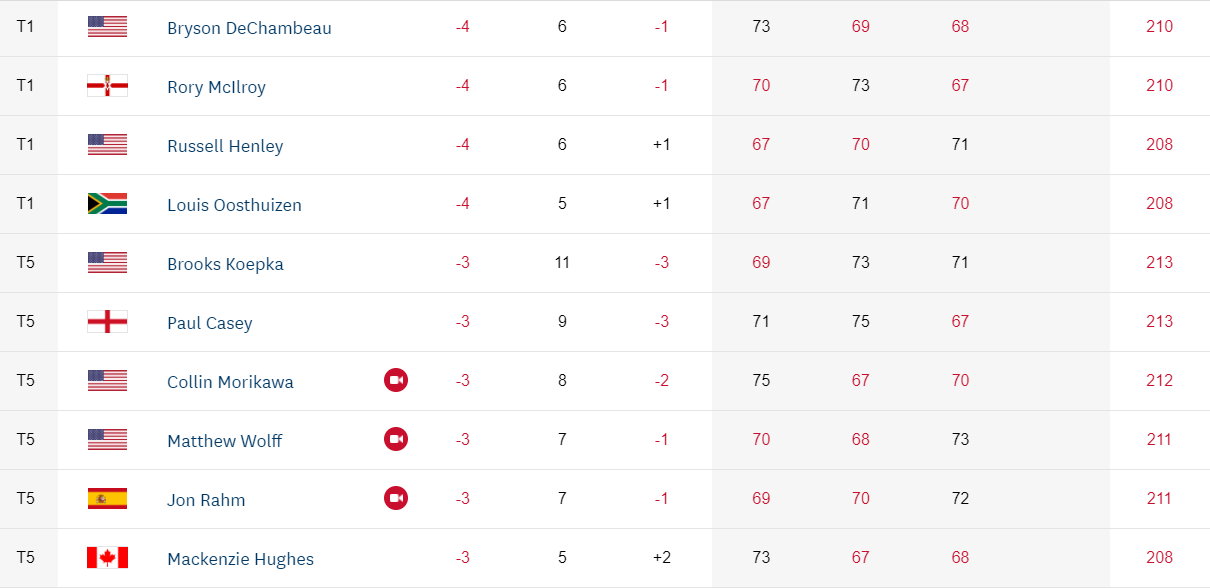Viewport: 1210px width, 588px height.
Task: Click Spain flag next to Jon Rahm
Action: pyautogui.click(x=107, y=498)
